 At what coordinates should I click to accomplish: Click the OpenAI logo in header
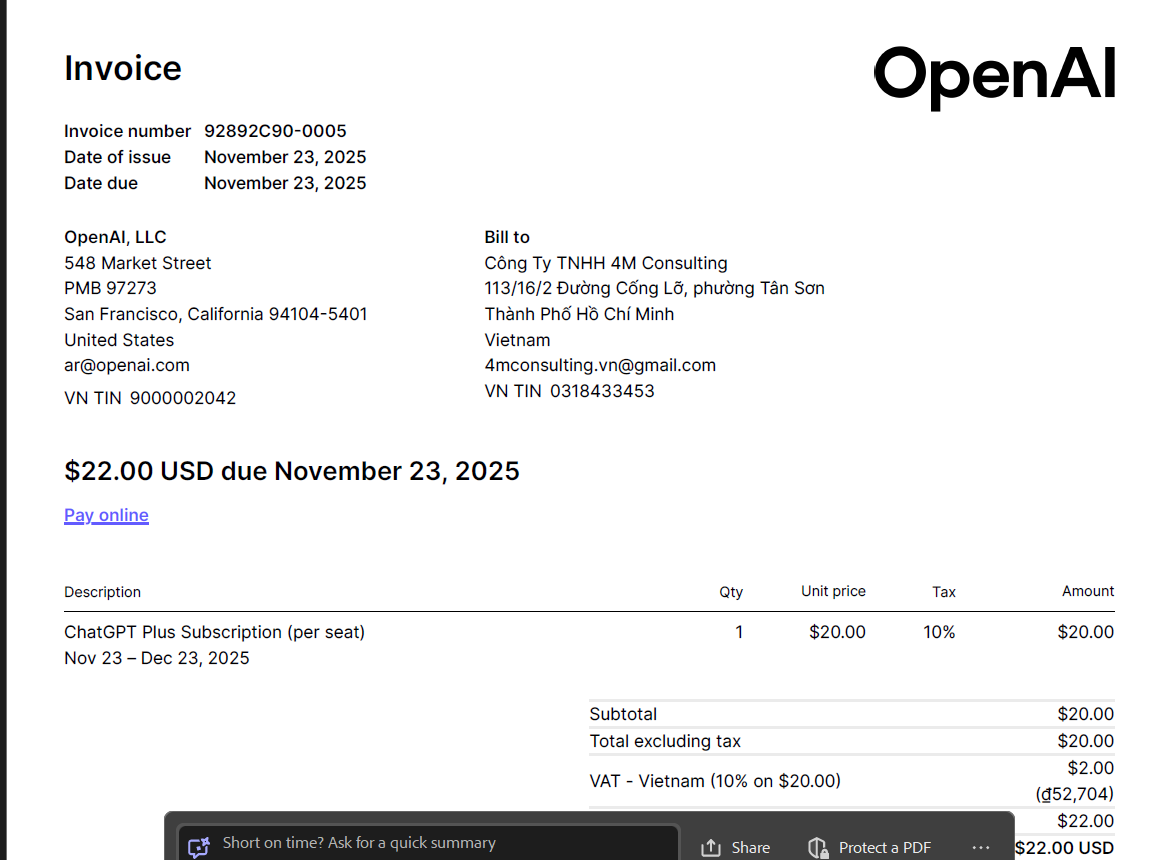click(994, 76)
